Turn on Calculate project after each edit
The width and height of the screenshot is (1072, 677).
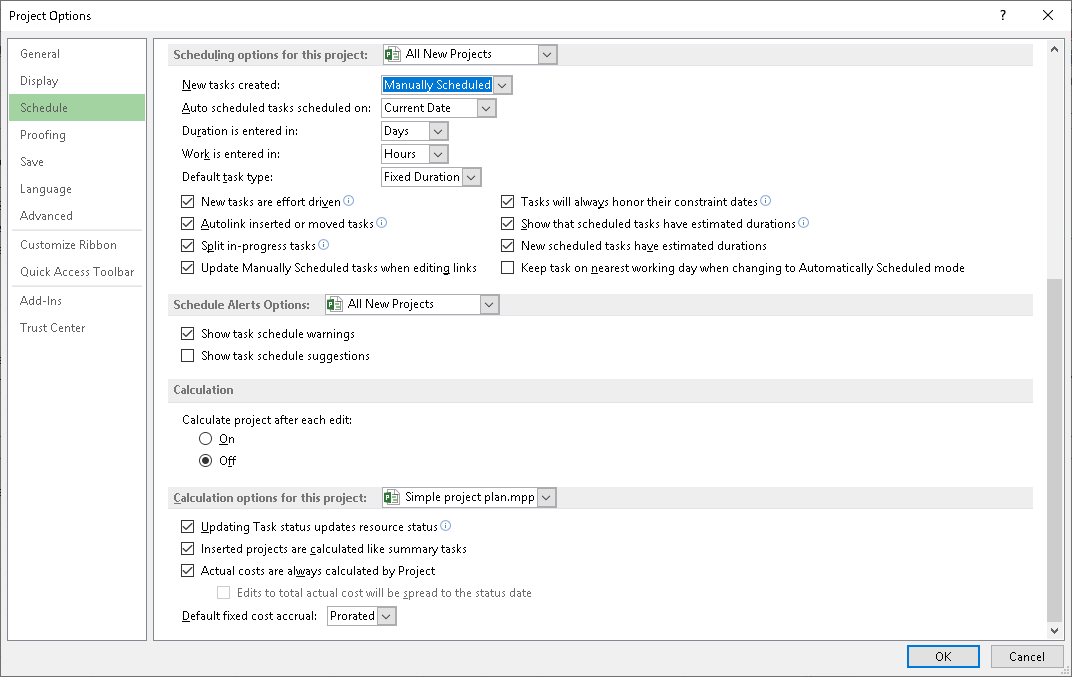[206, 439]
